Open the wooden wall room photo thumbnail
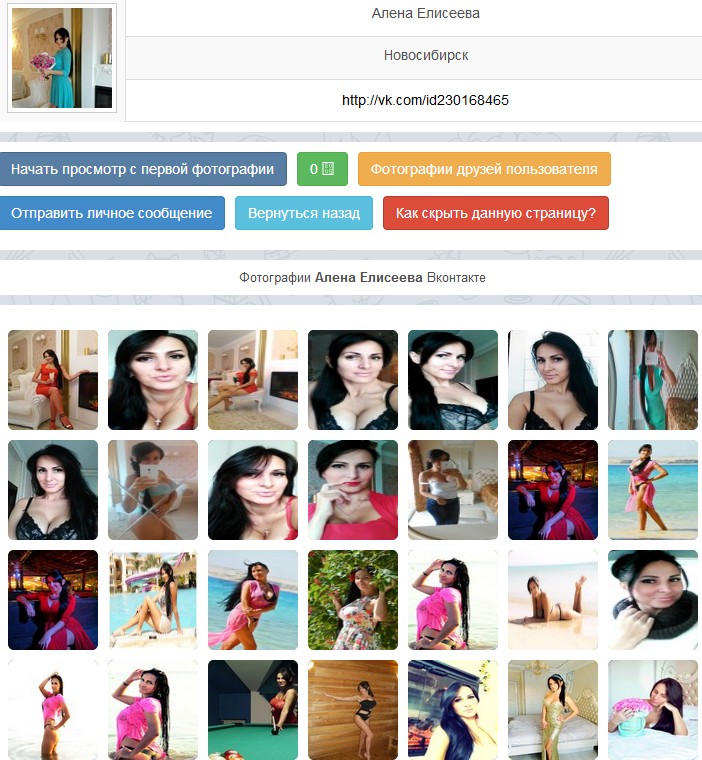The height and width of the screenshot is (760, 702). (x=353, y=708)
